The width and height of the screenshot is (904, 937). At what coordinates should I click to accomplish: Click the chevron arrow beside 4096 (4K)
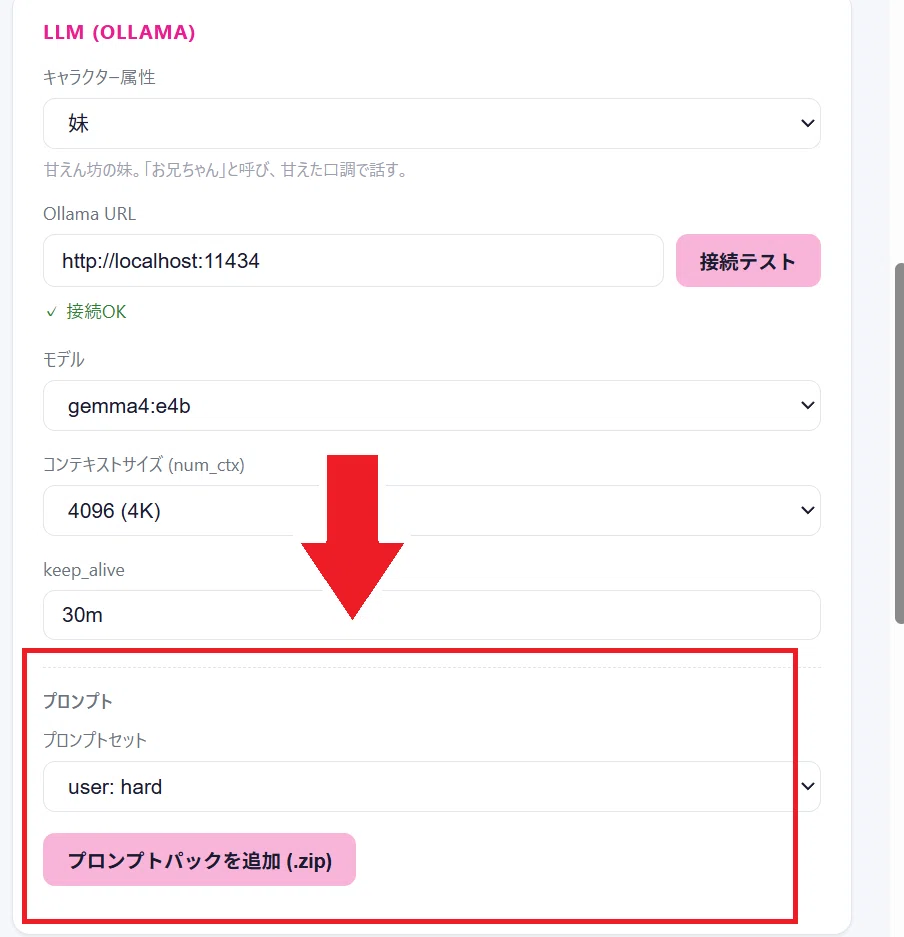tap(807, 510)
